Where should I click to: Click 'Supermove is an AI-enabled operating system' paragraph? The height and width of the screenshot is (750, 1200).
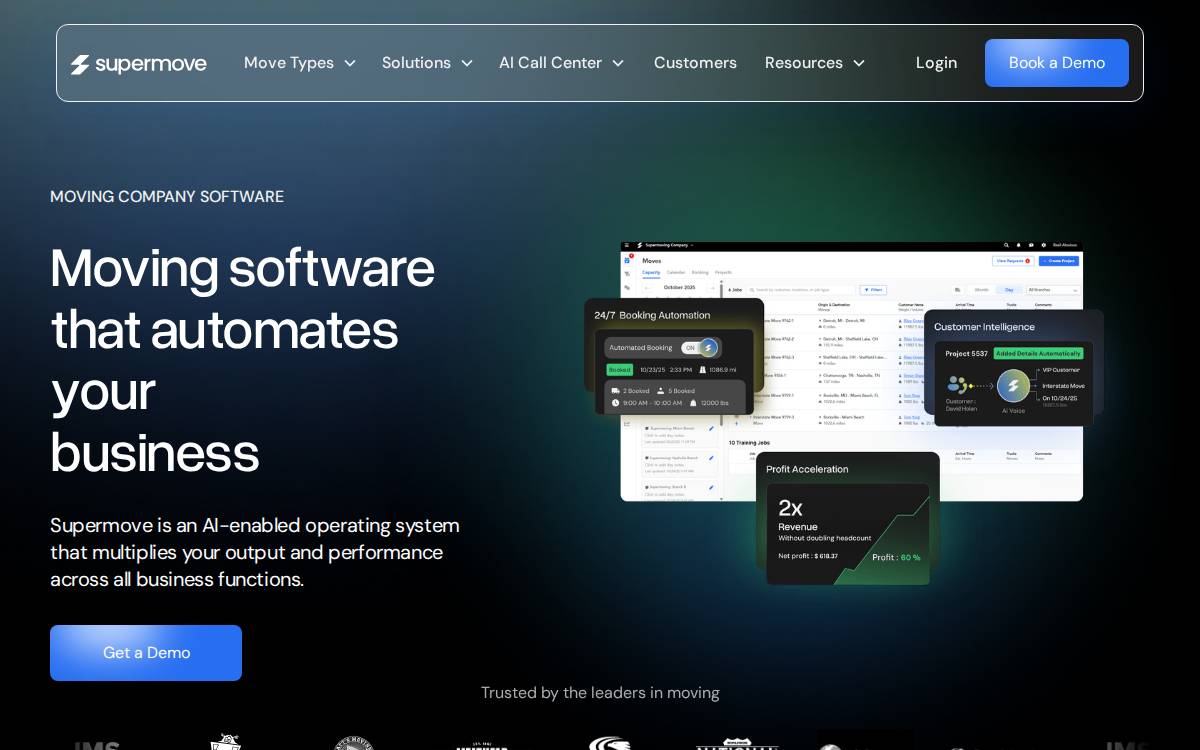255,552
